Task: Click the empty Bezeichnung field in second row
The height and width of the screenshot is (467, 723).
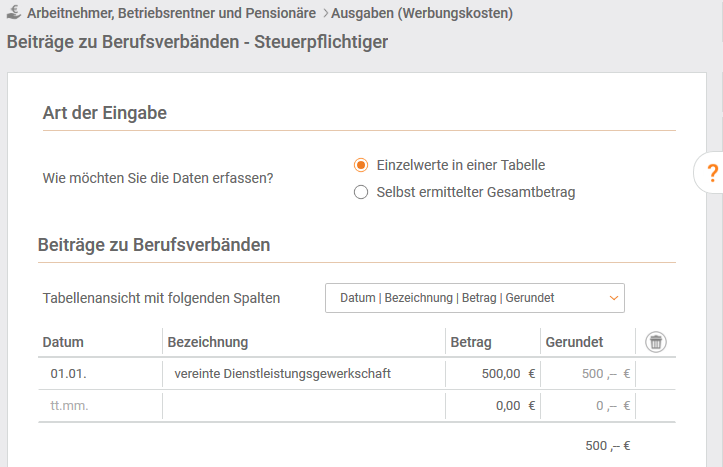Action: [304, 406]
